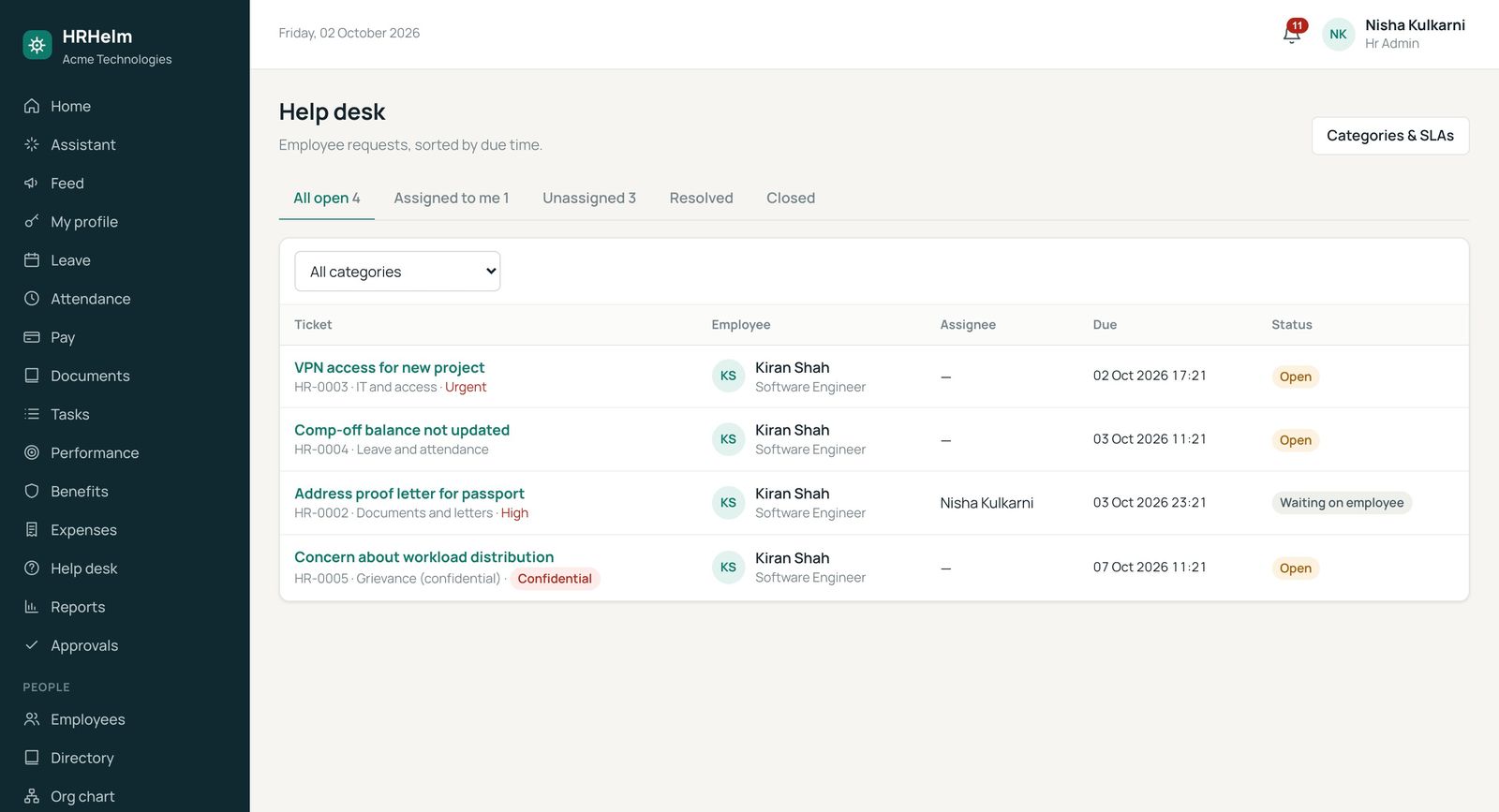The image size is (1499, 812).
Task: Click the Home house icon
Action: [x=32, y=106]
